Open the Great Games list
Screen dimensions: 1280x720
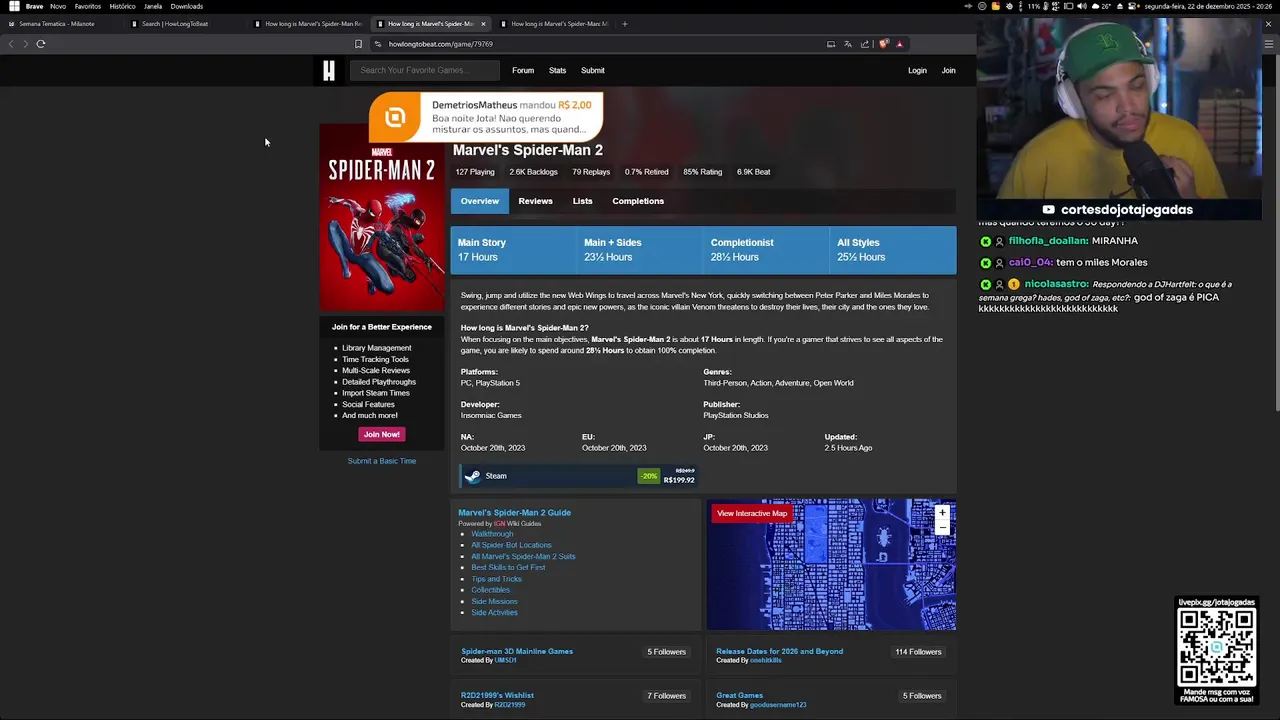tap(739, 695)
